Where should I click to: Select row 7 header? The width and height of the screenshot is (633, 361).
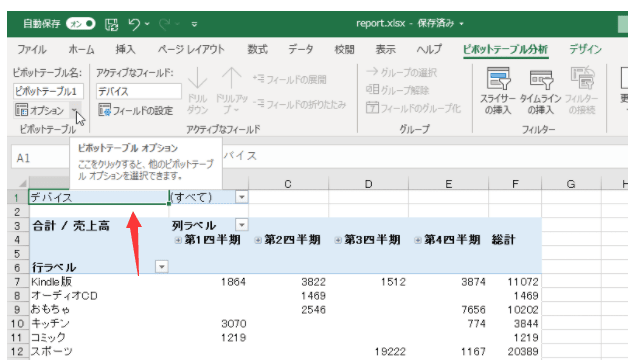point(17,281)
